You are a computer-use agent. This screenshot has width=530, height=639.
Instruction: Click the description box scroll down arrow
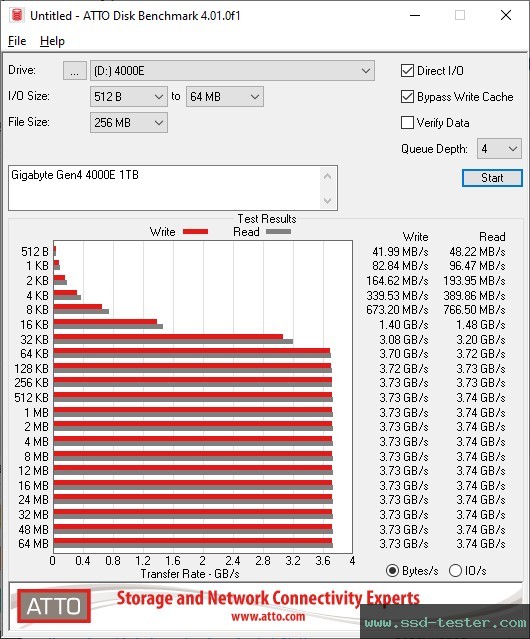pyautogui.click(x=328, y=200)
